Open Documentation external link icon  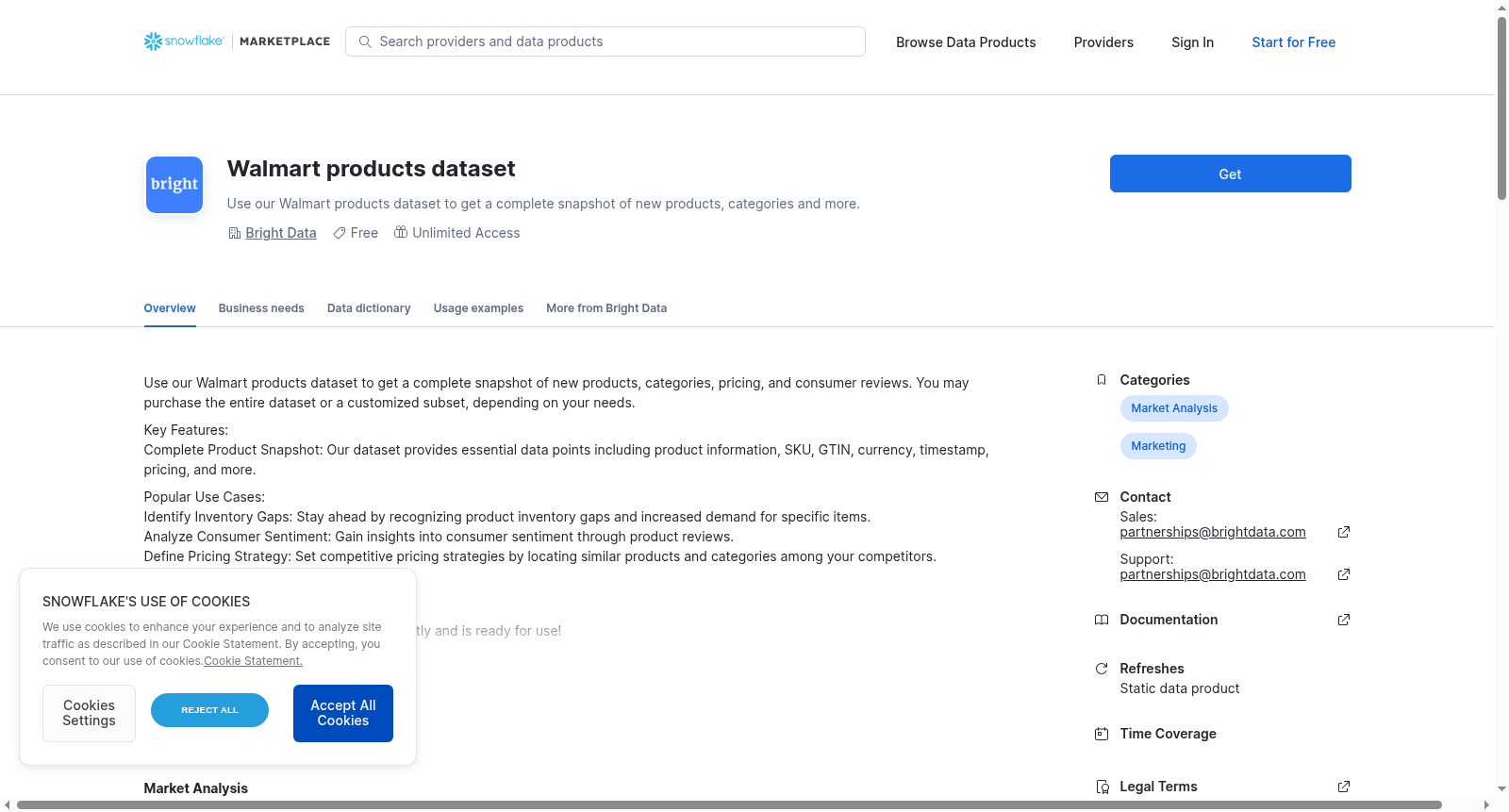(x=1344, y=620)
